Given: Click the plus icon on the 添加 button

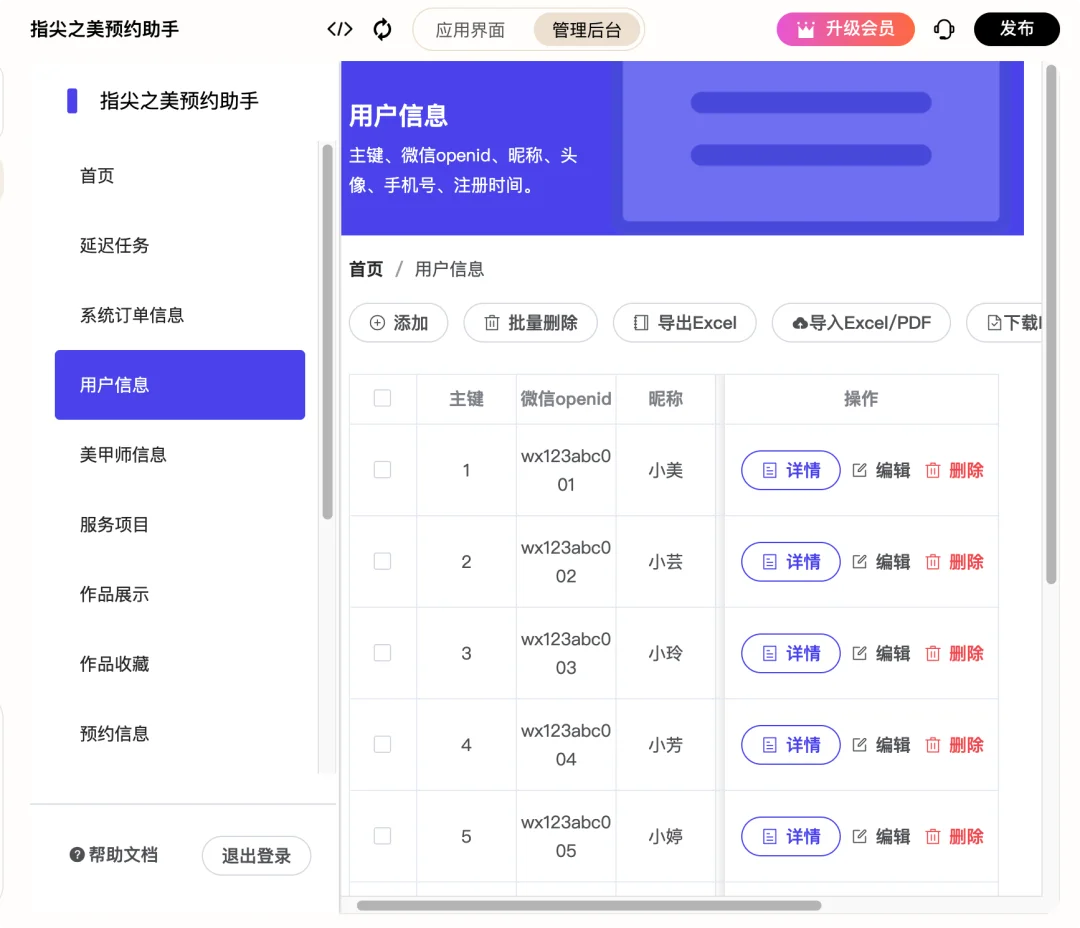Looking at the screenshot, I should pyautogui.click(x=376, y=322).
